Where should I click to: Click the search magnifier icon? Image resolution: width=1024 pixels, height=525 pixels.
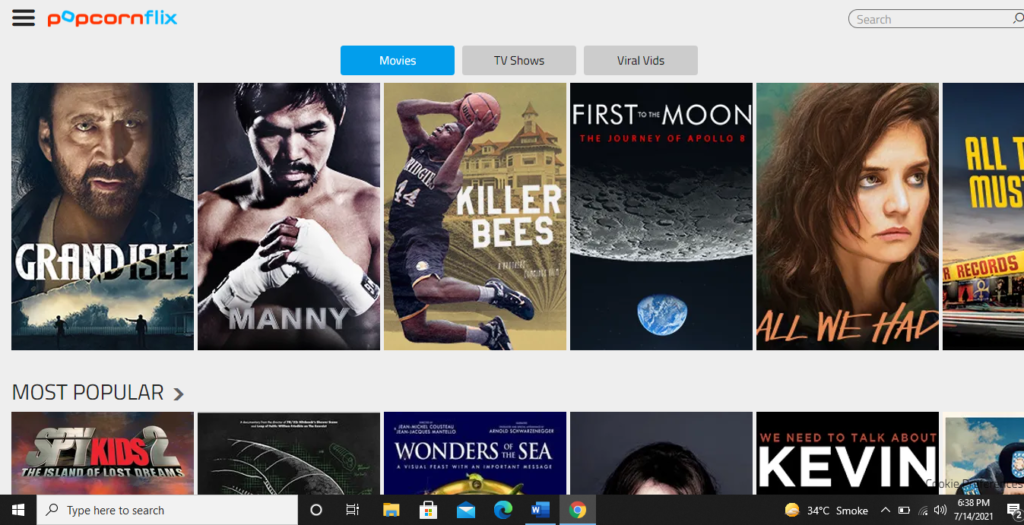(1017, 19)
